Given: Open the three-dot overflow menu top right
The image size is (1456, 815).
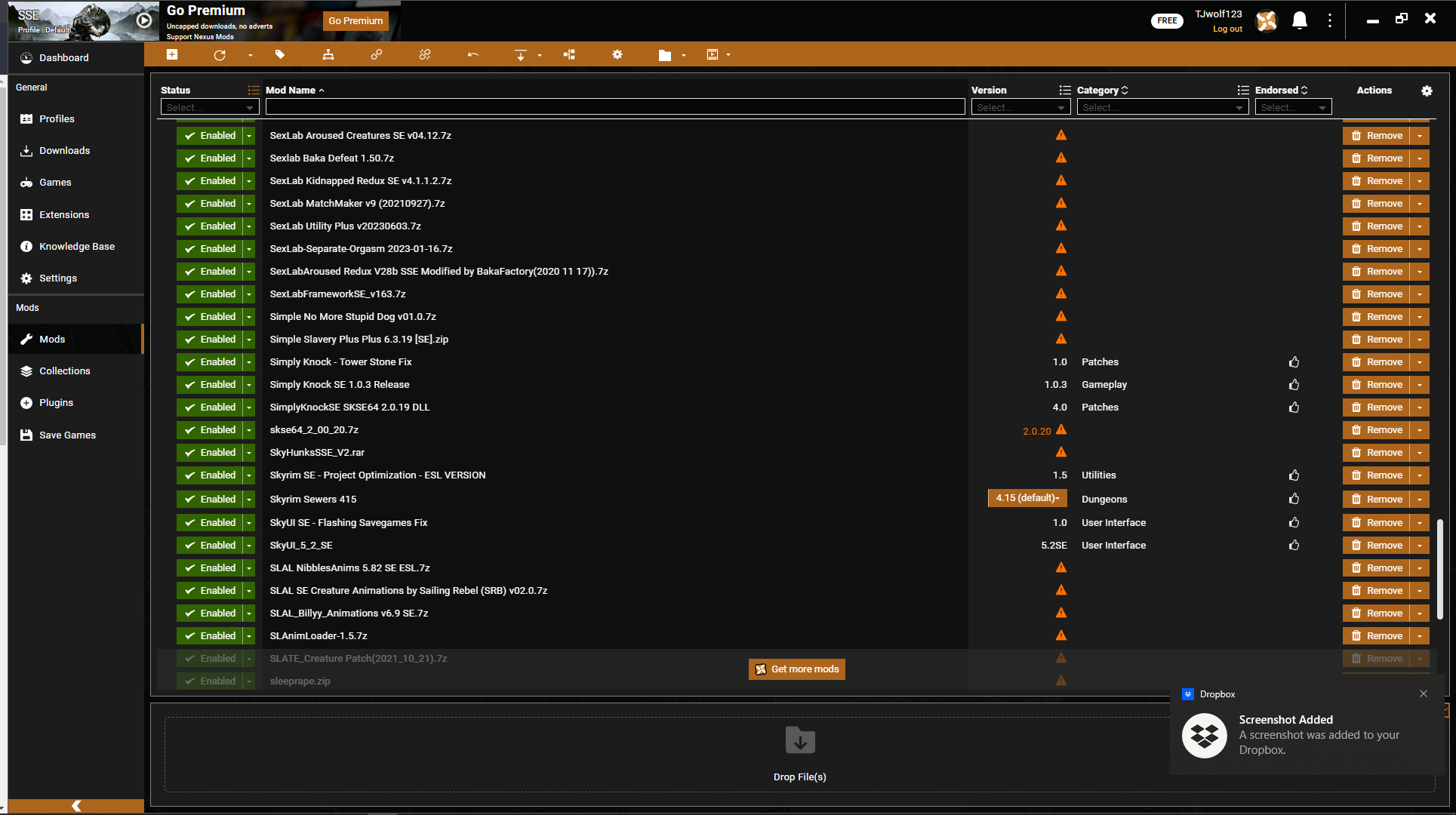Looking at the screenshot, I should (1330, 20).
